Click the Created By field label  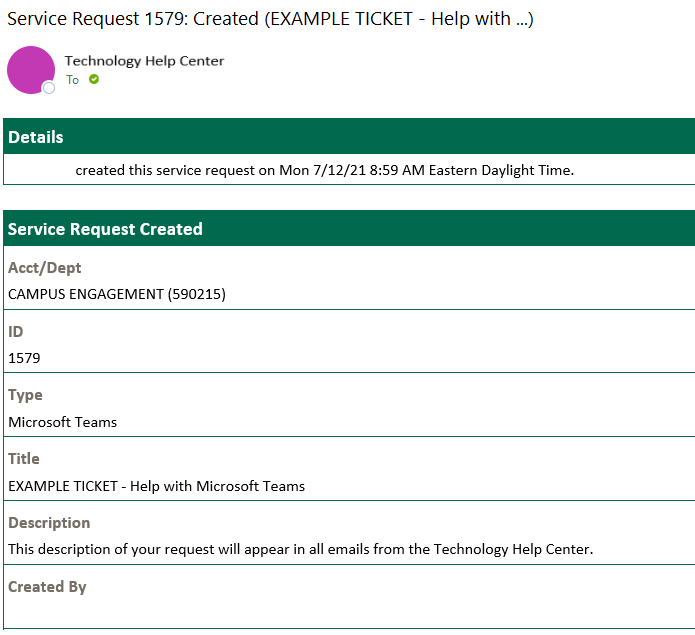click(x=47, y=587)
